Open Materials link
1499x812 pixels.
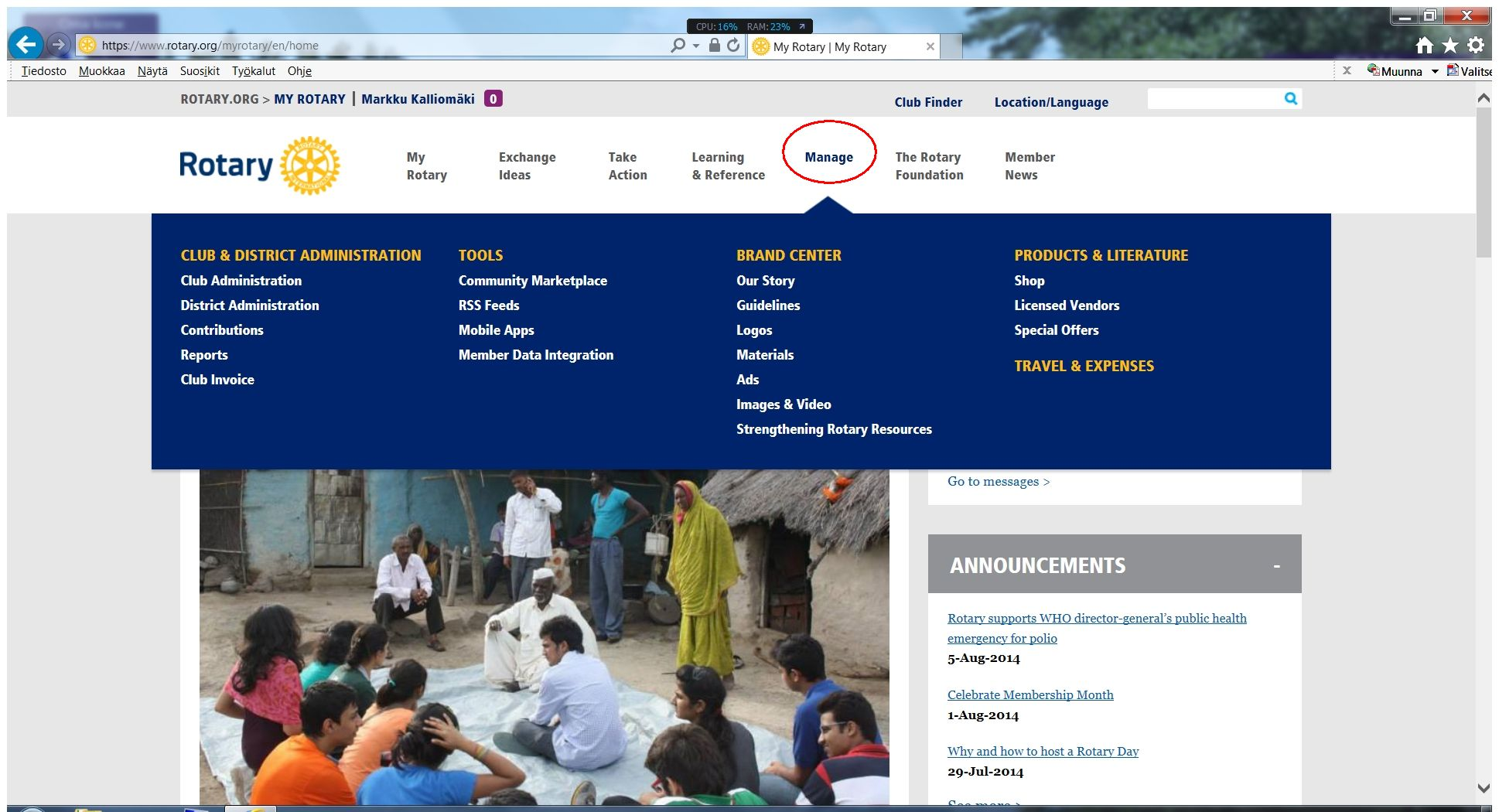[765, 355]
